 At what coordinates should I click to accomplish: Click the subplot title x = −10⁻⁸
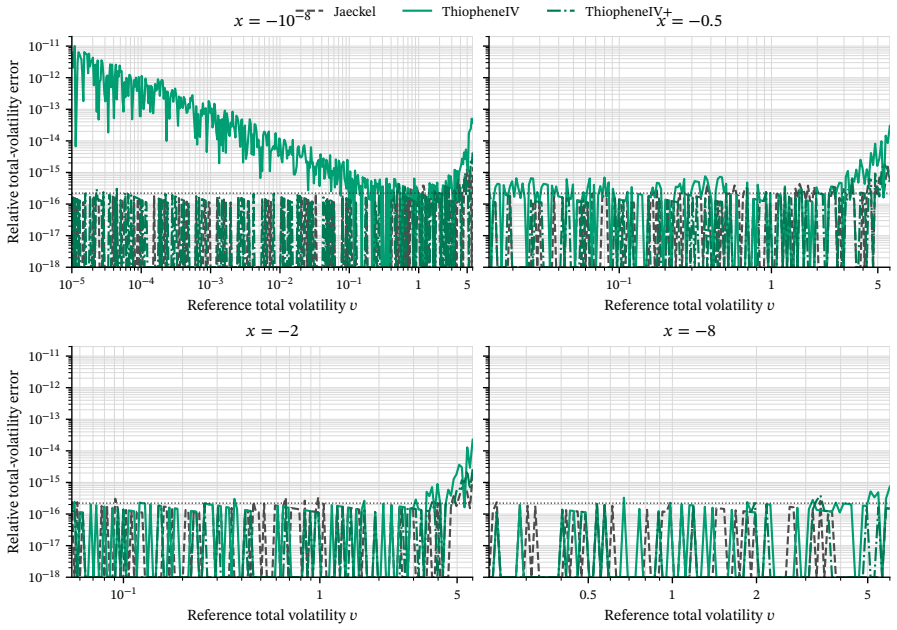[272, 19]
